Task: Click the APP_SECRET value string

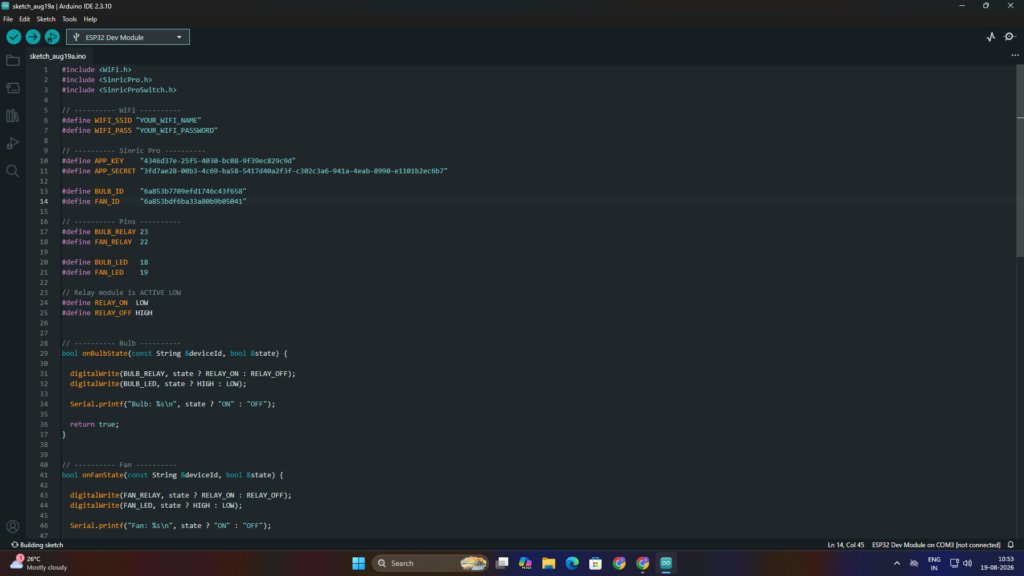Action: (293, 171)
